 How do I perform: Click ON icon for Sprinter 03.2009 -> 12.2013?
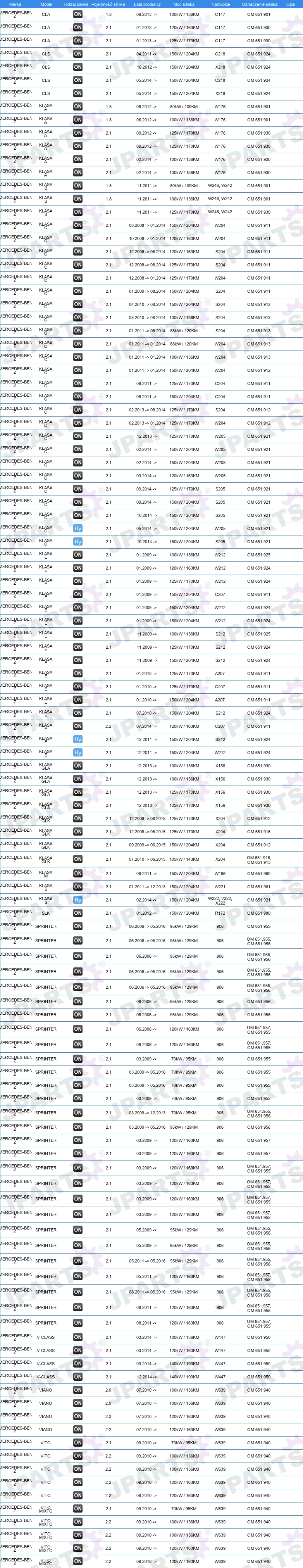tap(78, 1113)
